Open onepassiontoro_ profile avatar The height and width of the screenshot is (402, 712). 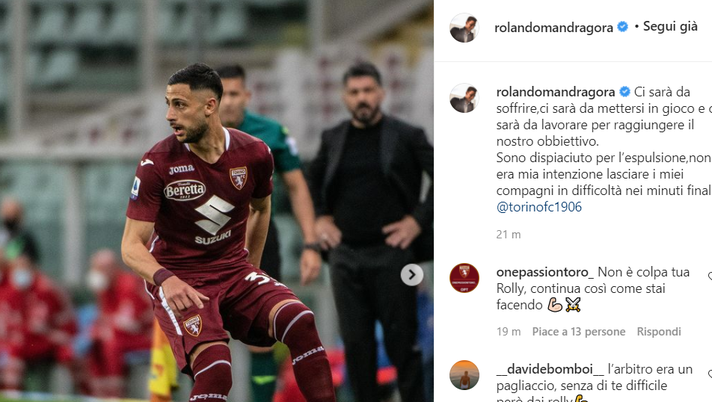click(464, 278)
